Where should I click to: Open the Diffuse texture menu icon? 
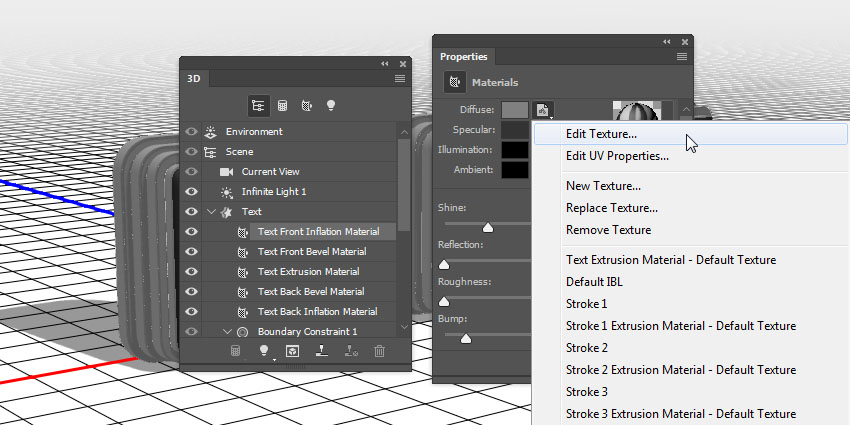[x=543, y=110]
